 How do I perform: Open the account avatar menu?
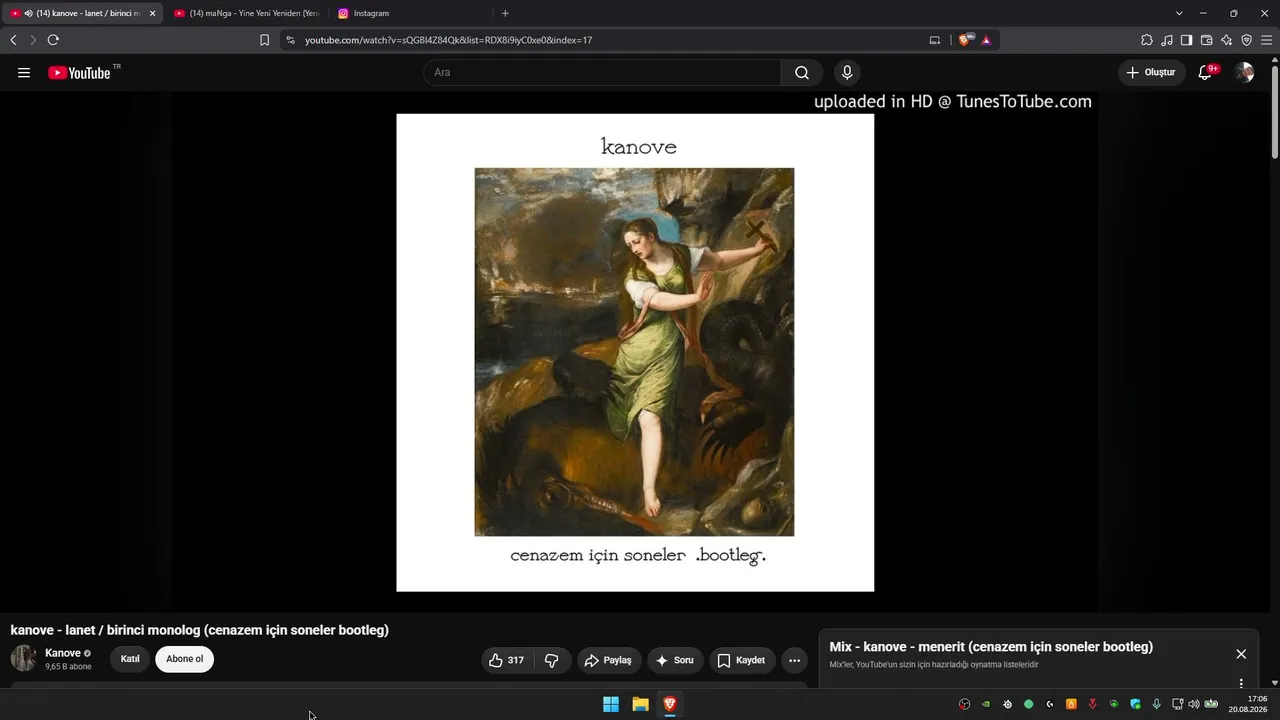(1244, 72)
